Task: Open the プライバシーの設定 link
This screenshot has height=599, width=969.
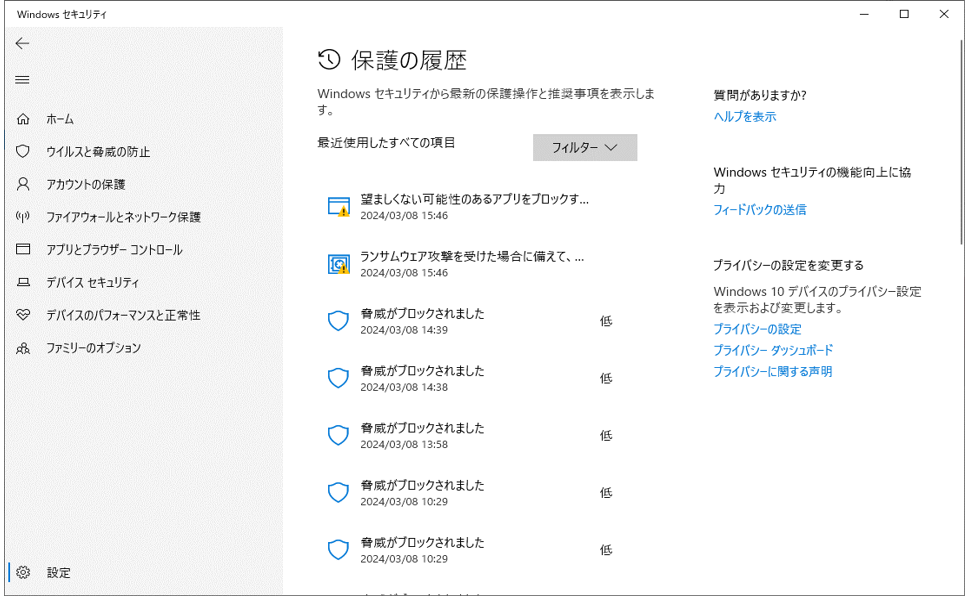Action: (757, 329)
